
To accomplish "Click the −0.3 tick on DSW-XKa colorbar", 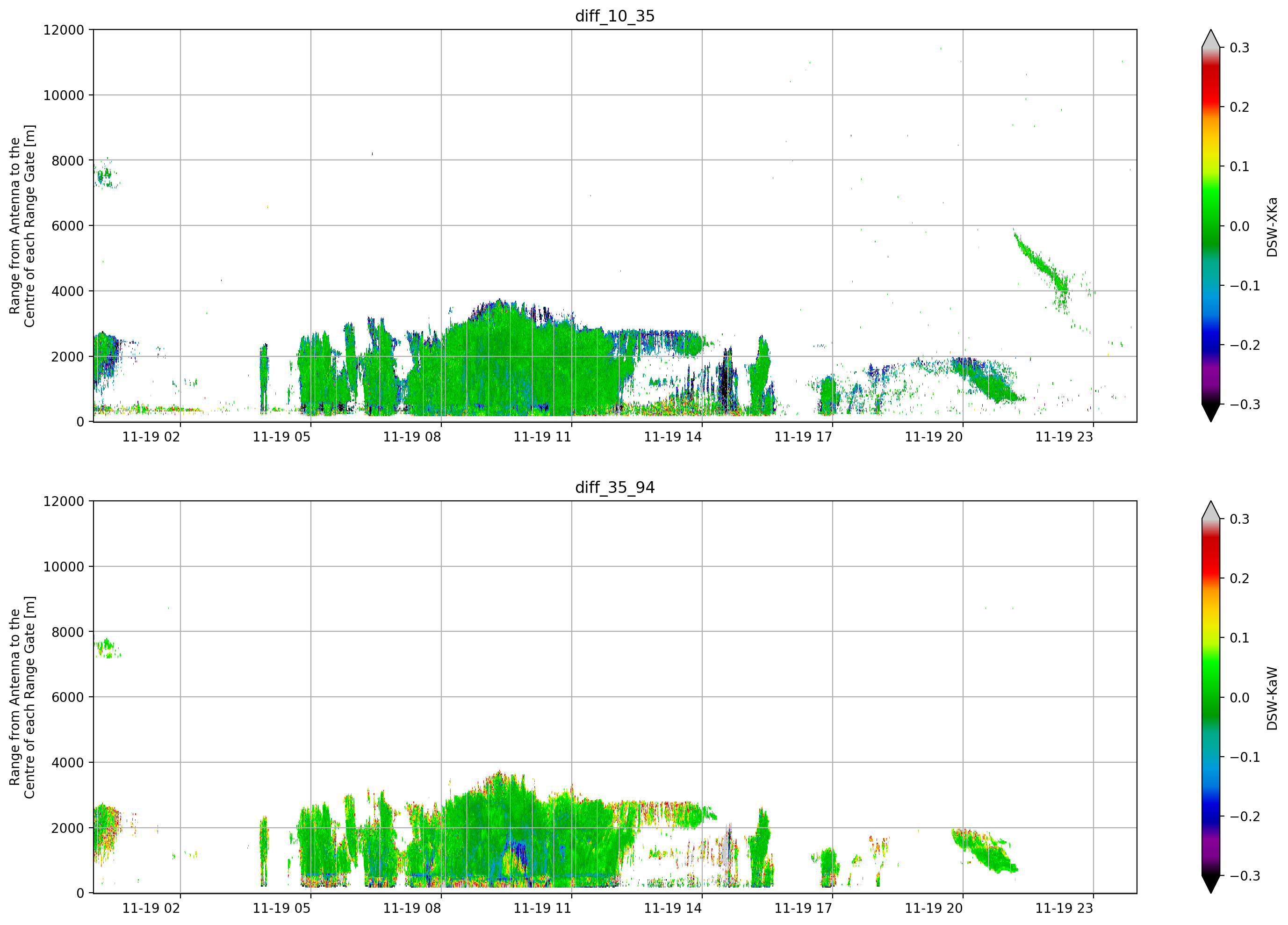I will pos(1245,405).
